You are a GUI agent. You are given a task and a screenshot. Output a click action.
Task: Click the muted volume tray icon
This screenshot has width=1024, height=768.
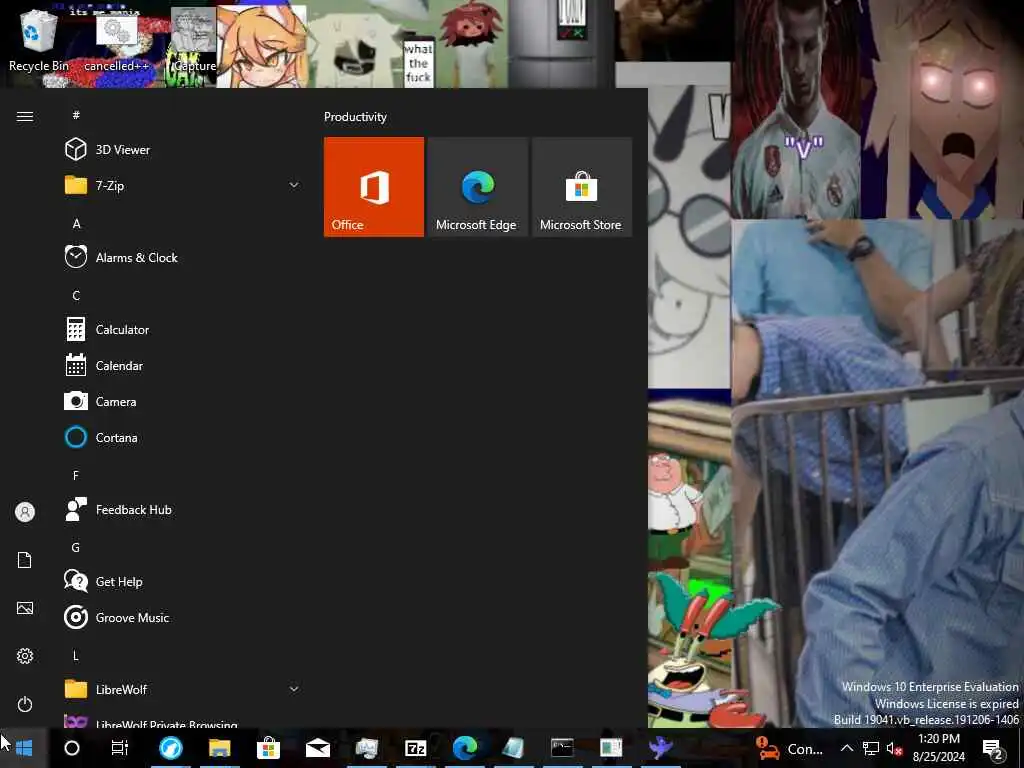click(894, 748)
